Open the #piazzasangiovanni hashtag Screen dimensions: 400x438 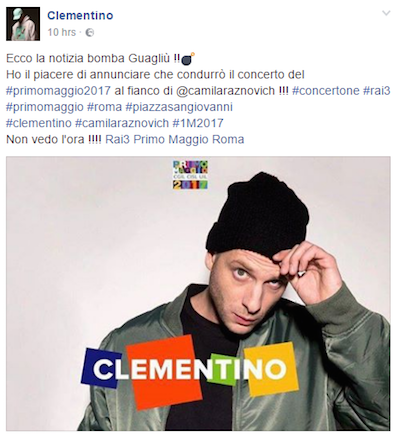tap(179, 107)
